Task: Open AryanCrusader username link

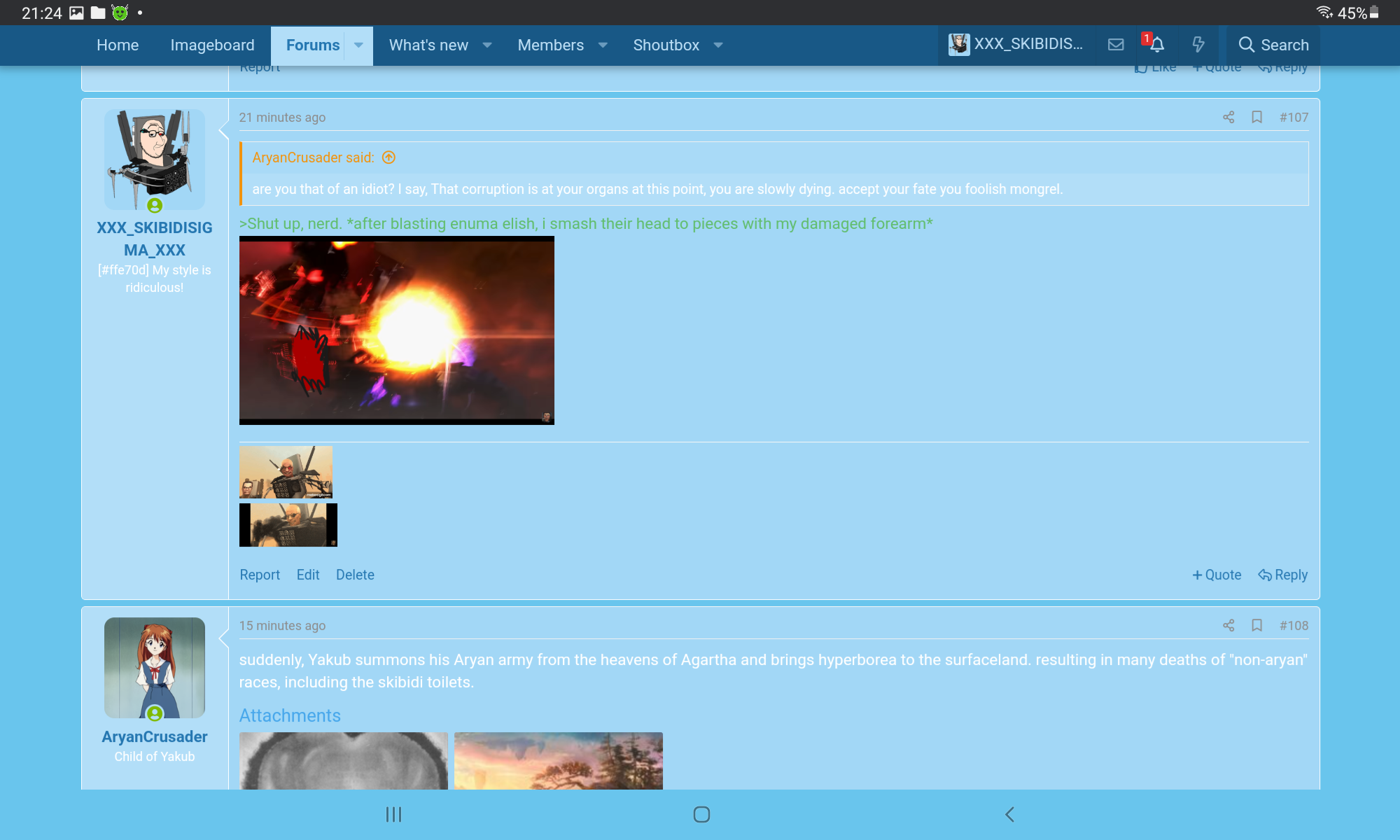Action: click(x=155, y=736)
